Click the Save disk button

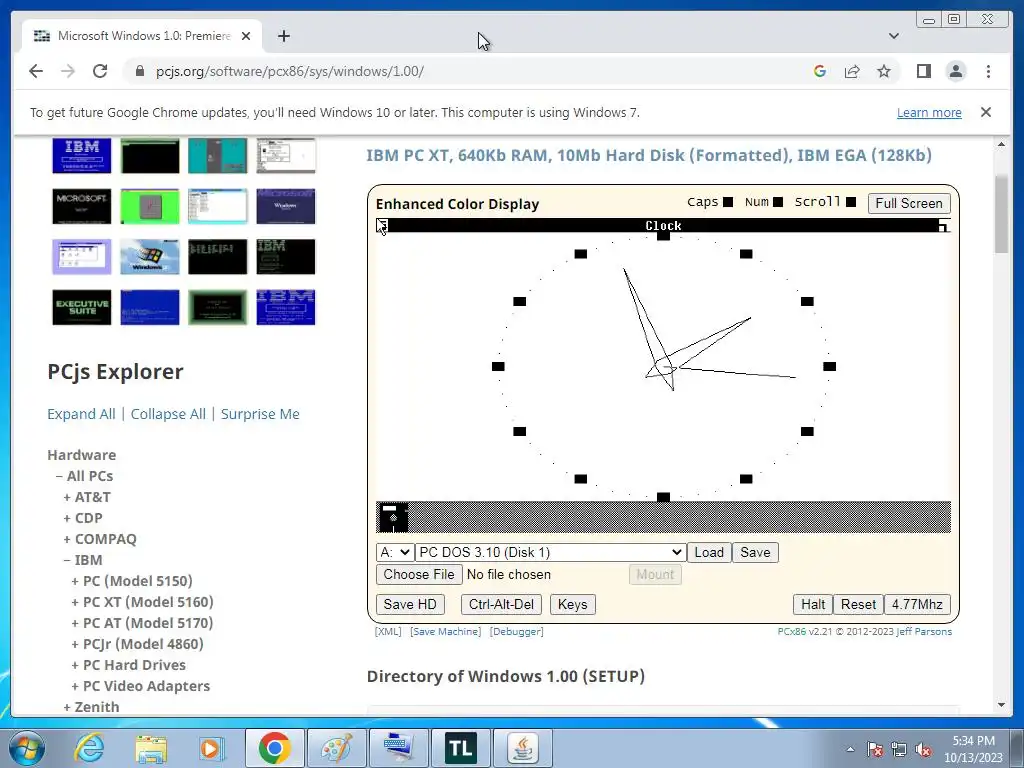[x=755, y=552]
